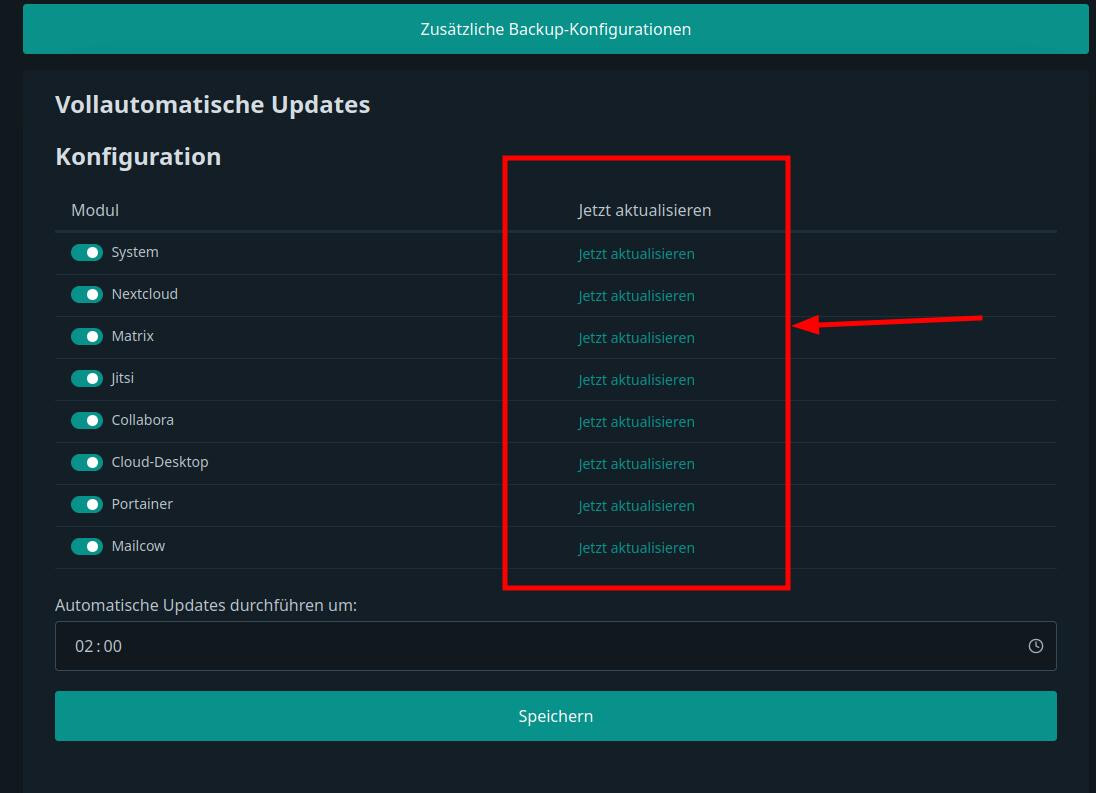
Task: Toggle the Portainer update switch
Action: click(x=87, y=505)
